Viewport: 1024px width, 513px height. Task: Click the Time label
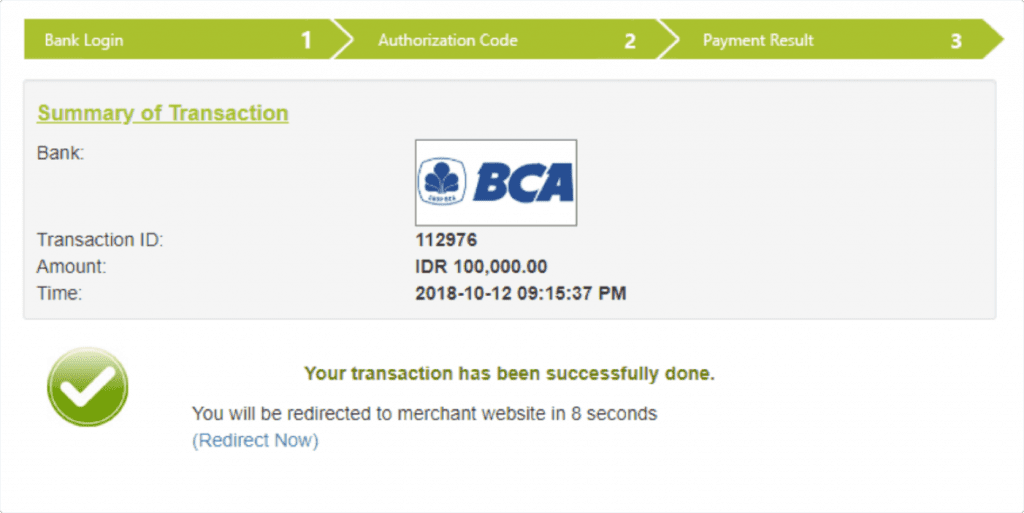[x=59, y=294]
